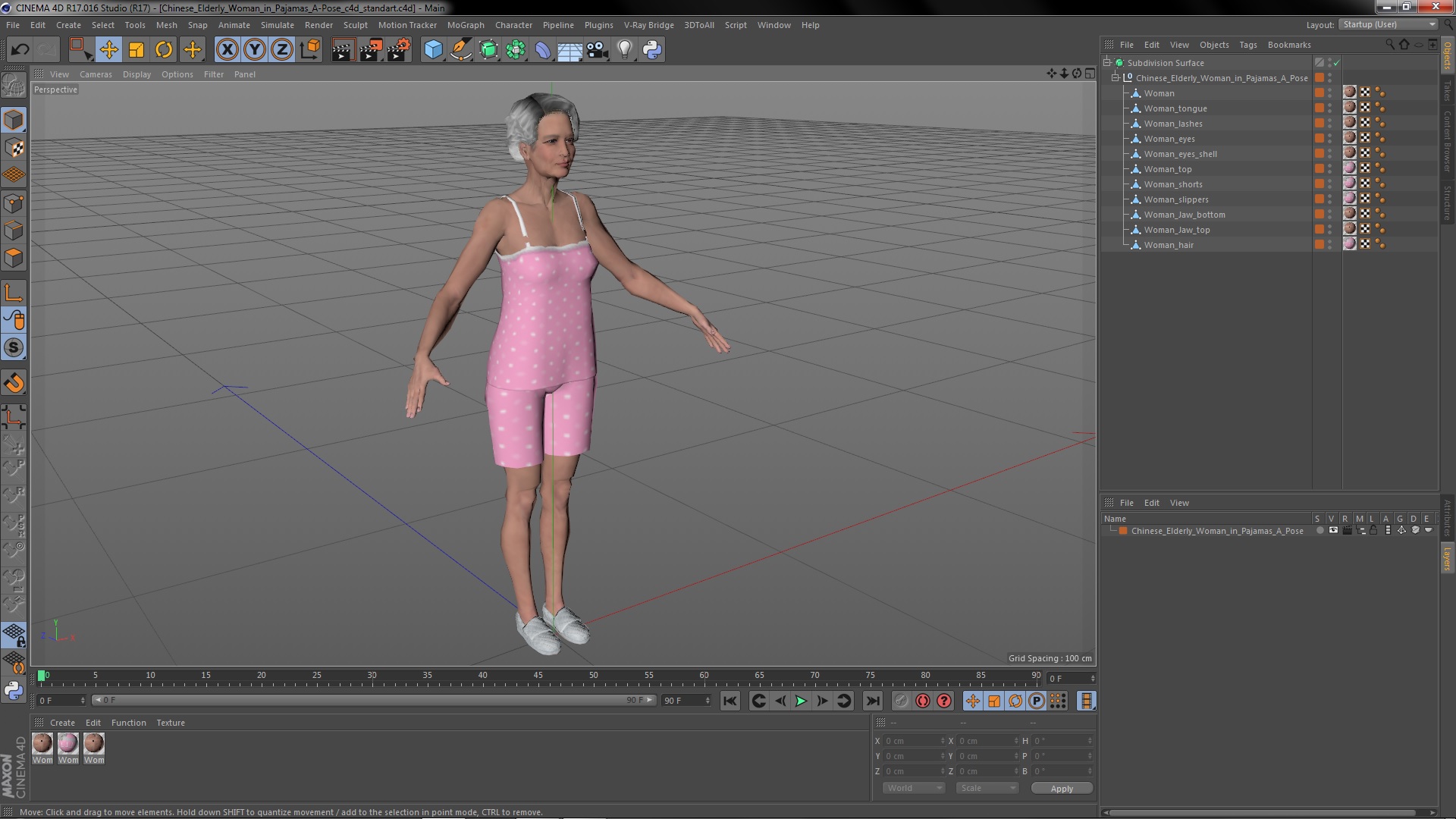This screenshot has height=819, width=1456.
Task: Select the pink material swatch
Action: 68,744
